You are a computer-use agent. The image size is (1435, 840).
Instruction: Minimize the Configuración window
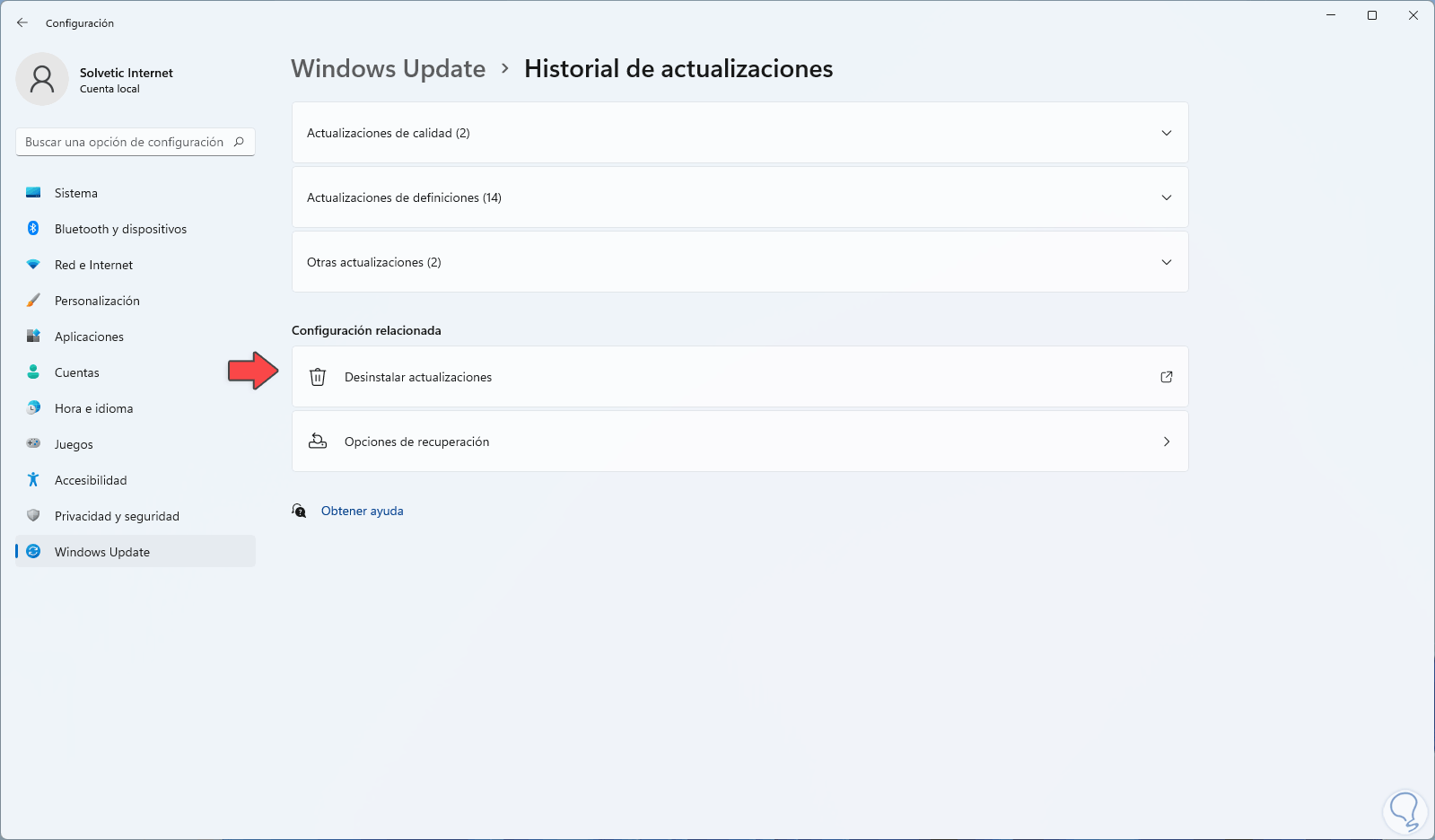[x=1331, y=15]
